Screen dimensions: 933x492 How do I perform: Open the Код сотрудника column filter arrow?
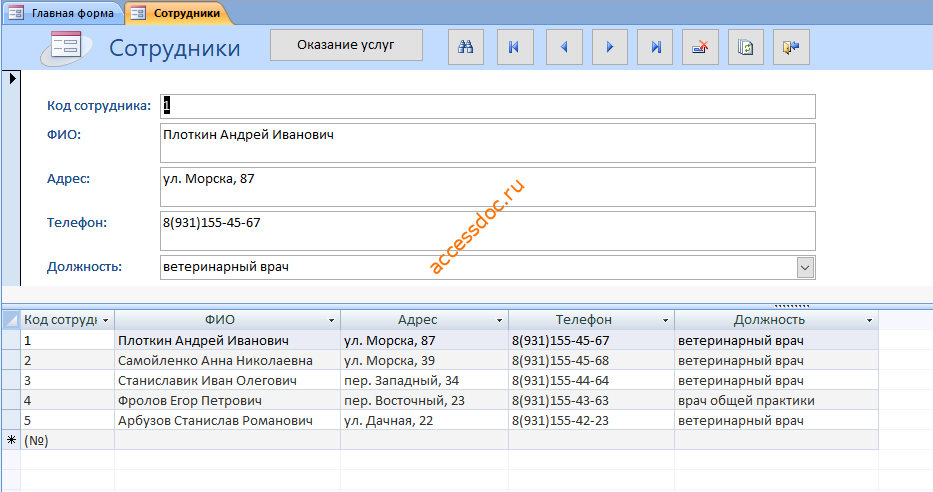coord(105,321)
